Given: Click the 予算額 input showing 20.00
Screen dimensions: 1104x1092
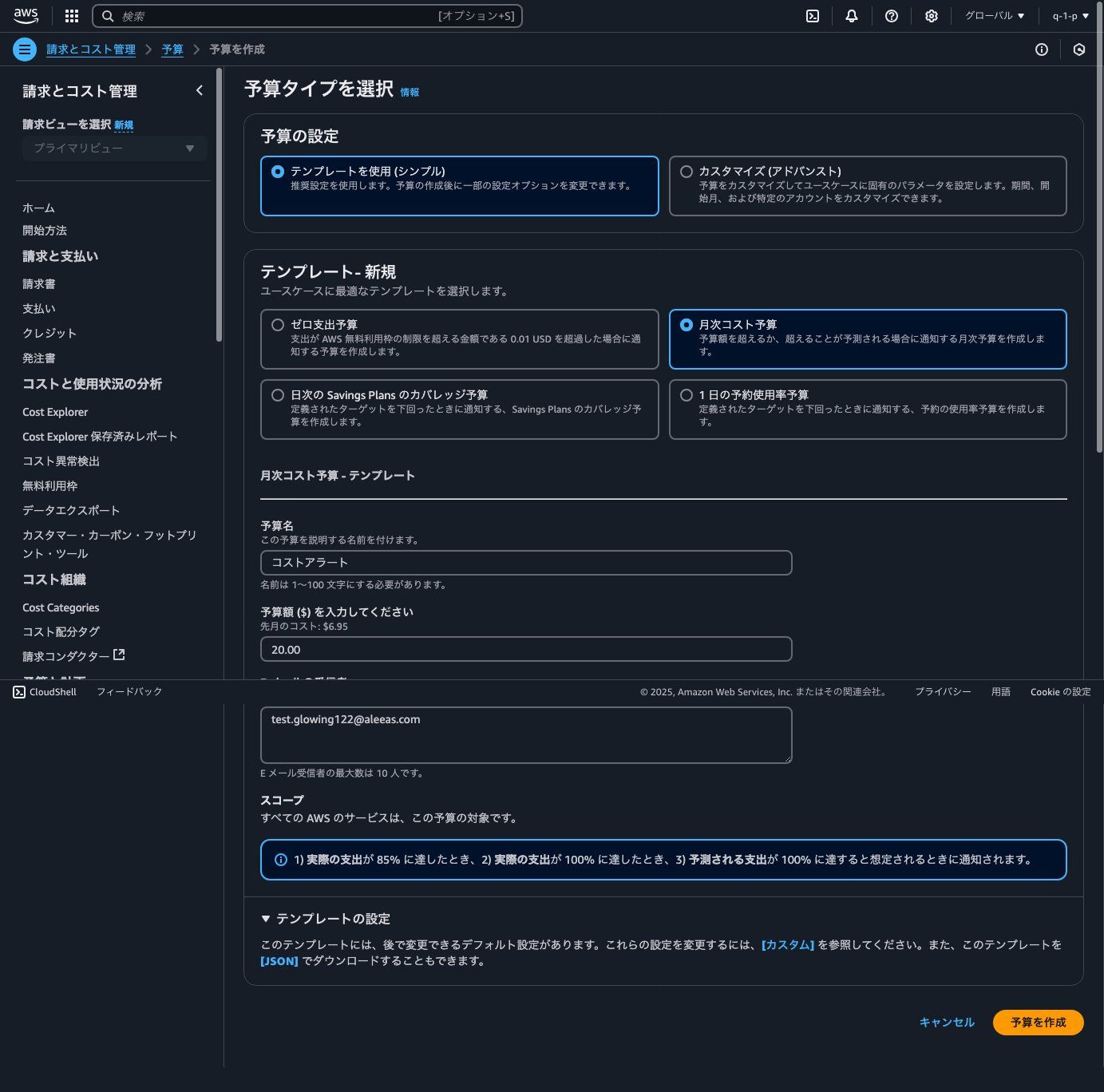Looking at the screenshot, I should coord(526,650).
